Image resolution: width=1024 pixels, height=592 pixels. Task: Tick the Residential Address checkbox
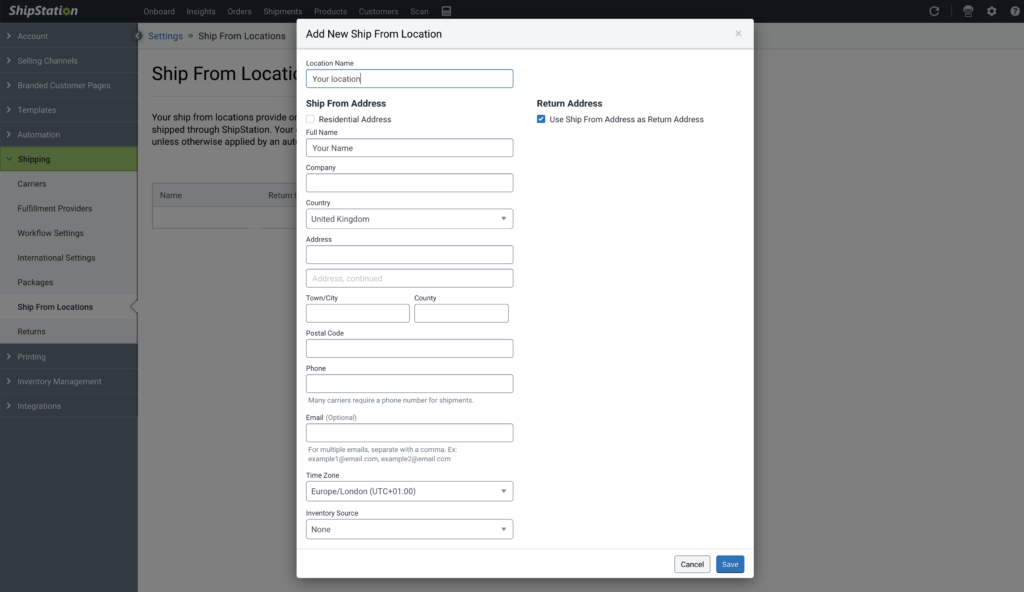[x=311, y=119]
